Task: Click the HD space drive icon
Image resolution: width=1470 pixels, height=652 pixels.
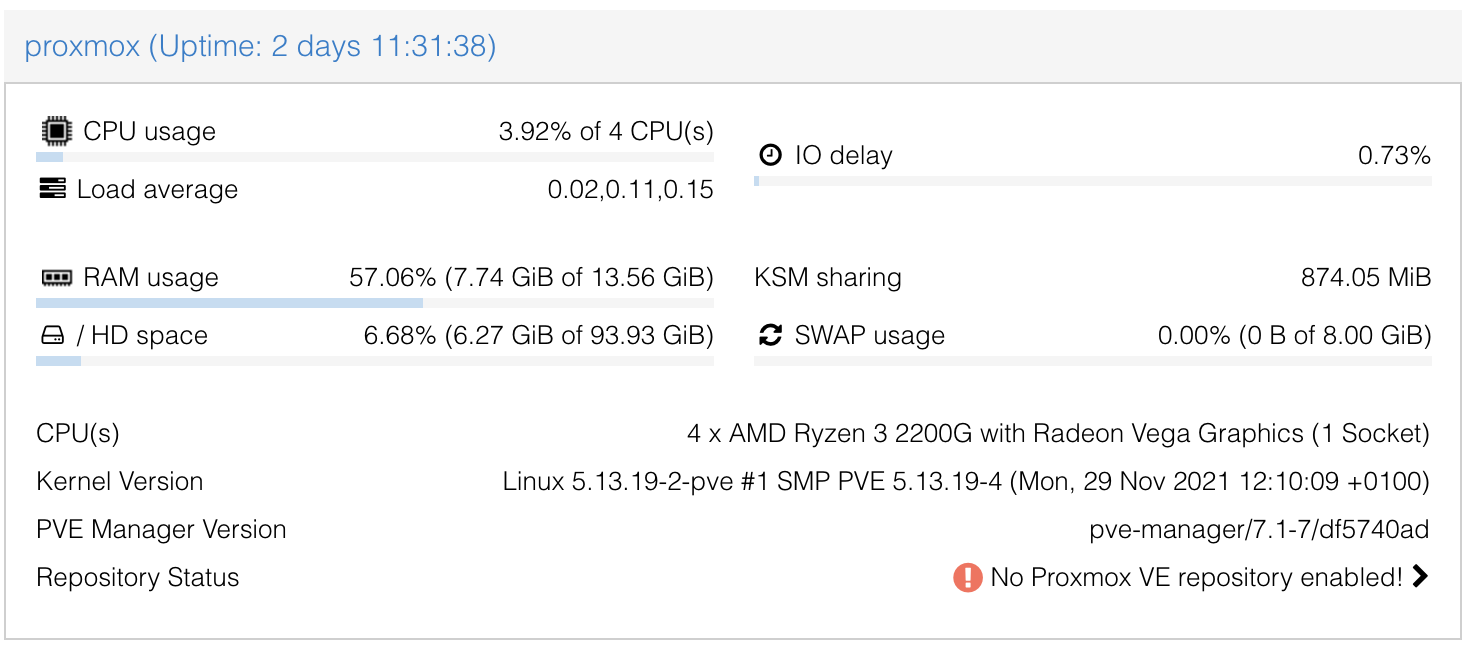Action: point(52,335)
